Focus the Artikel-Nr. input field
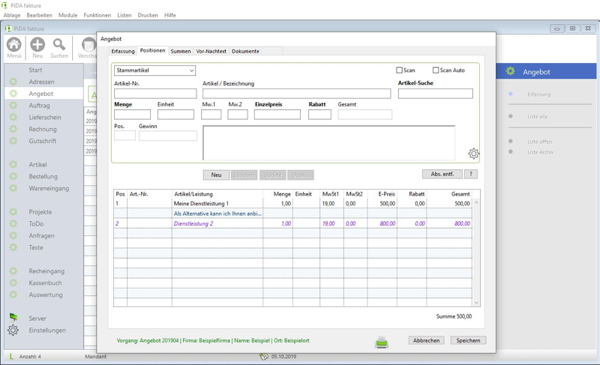The width and height of the screenshot is (600, 365). [155, 94]
